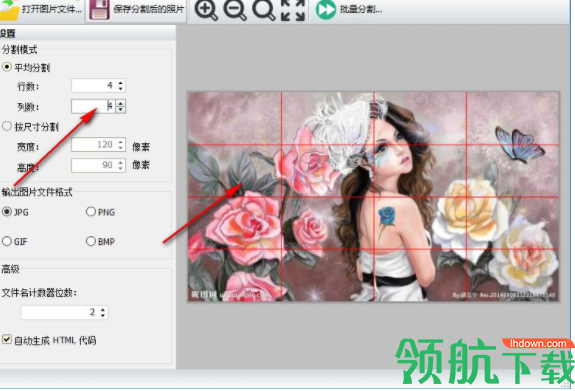This screenshot has height=391, width=575.
Task: Zoom in using the magnifier plus icon
Action: pyautogui.click(x=206, y=10)
